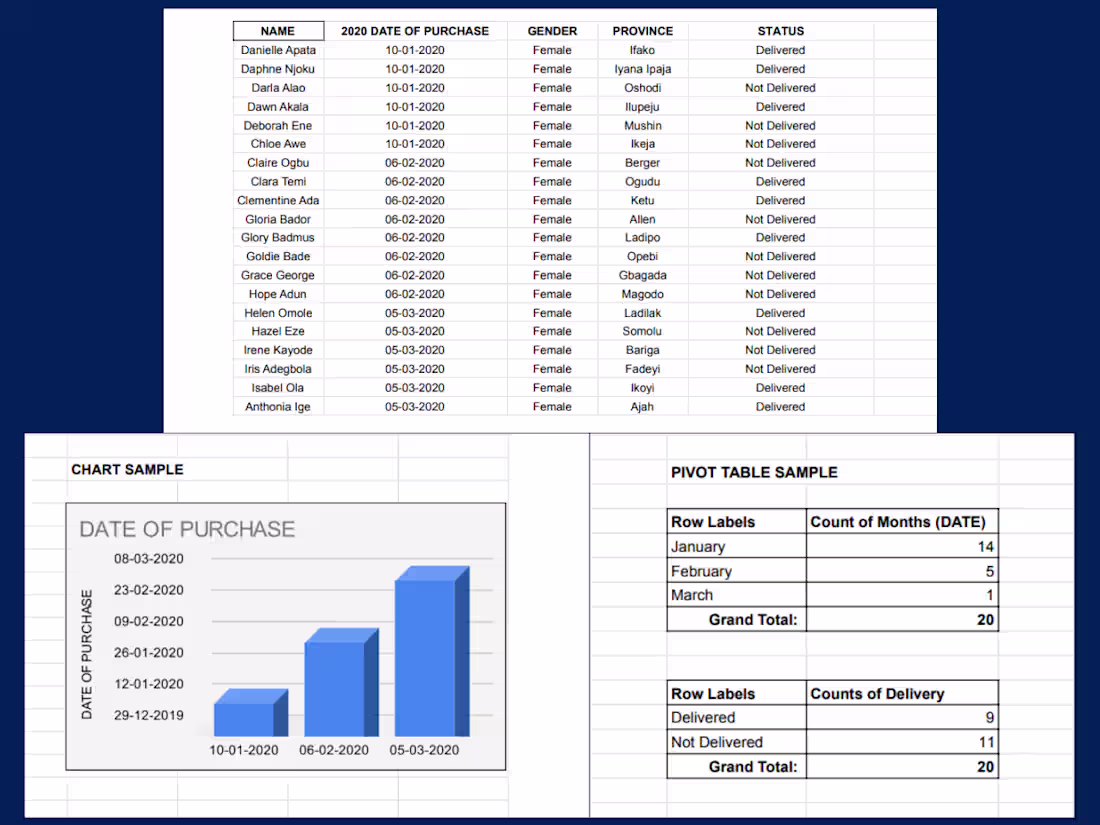Select the NAME column header
Viewport: 1100px width, 825px height.
pyautogui.click(x=278, y=30)
